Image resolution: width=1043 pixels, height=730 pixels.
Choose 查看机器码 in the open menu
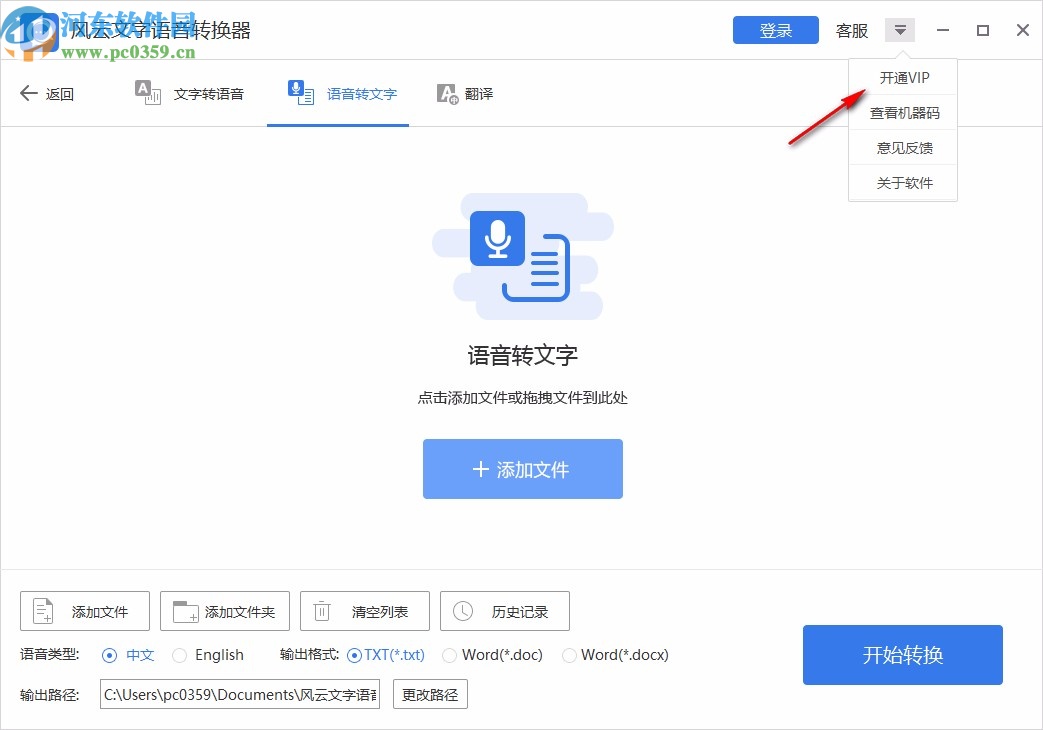click(x=903, y=112)
